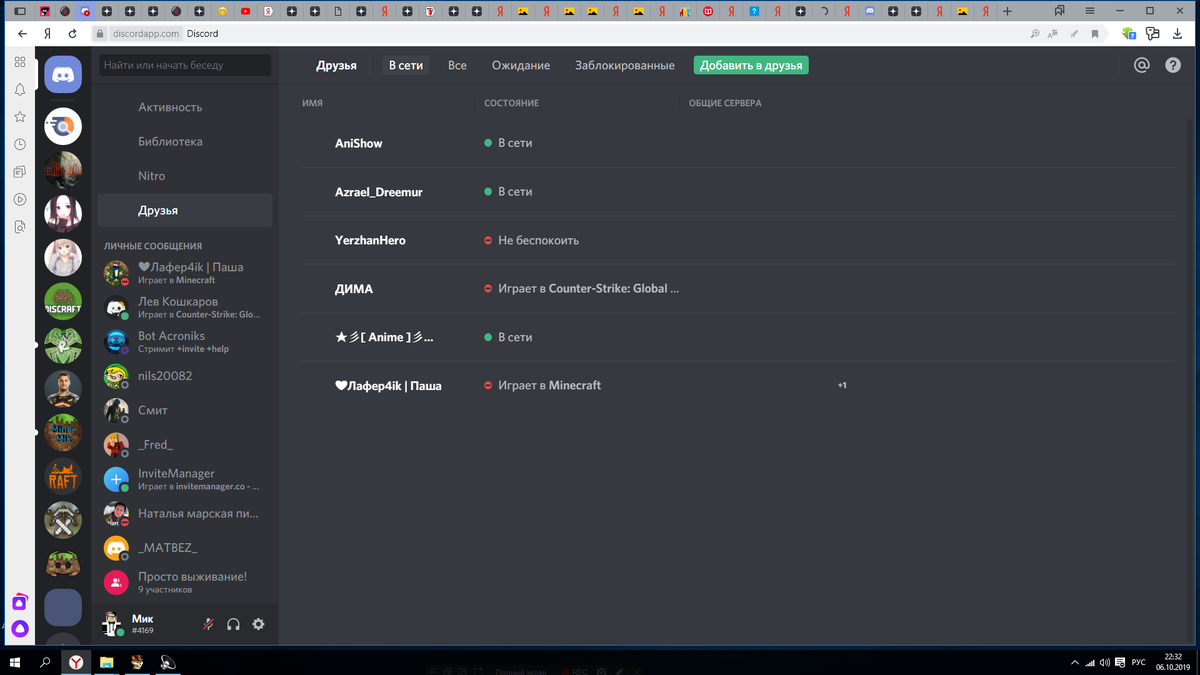The image size is (1200, 675).
Task: Open browser hamburger menu
Action: tap(1089, 11)
